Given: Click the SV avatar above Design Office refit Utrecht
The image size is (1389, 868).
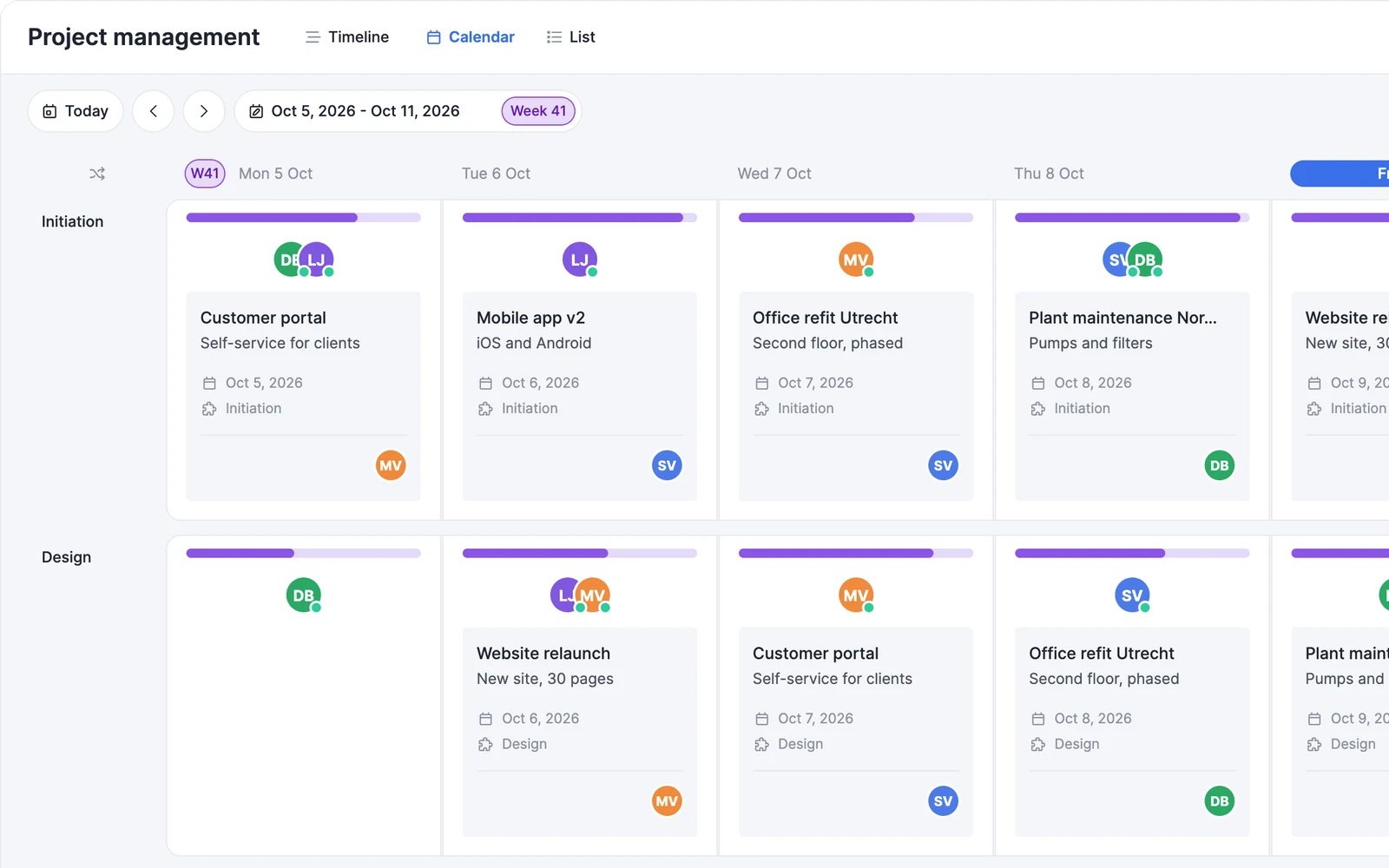Looking at the screenshot, I should pyautogui.click(x=1132, y=595).
